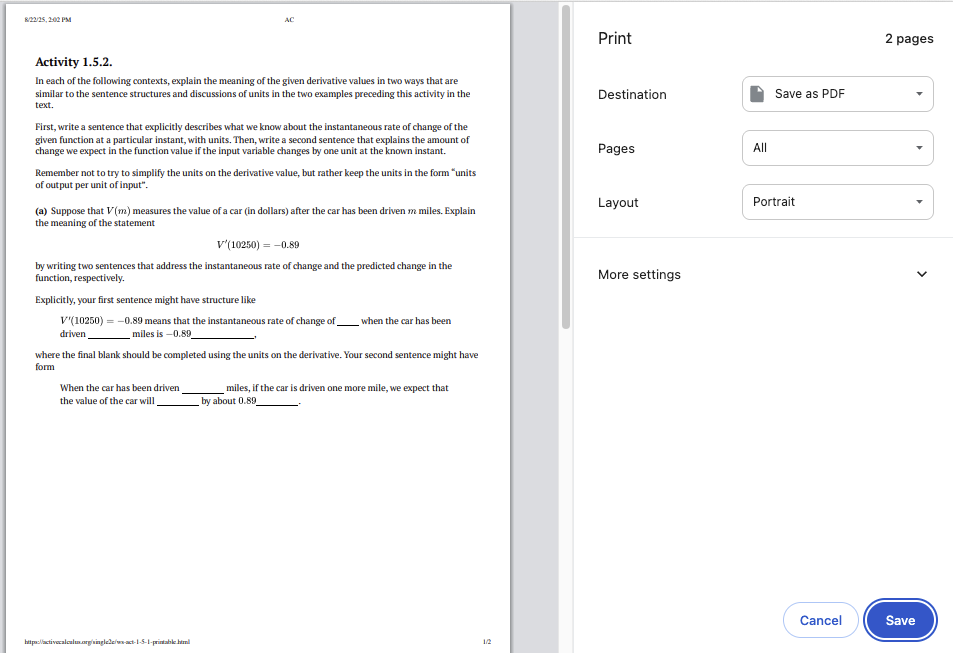Viewport: 953px width, 653px height.
Task: Expand the More settings section label
Action: [639, 275]
